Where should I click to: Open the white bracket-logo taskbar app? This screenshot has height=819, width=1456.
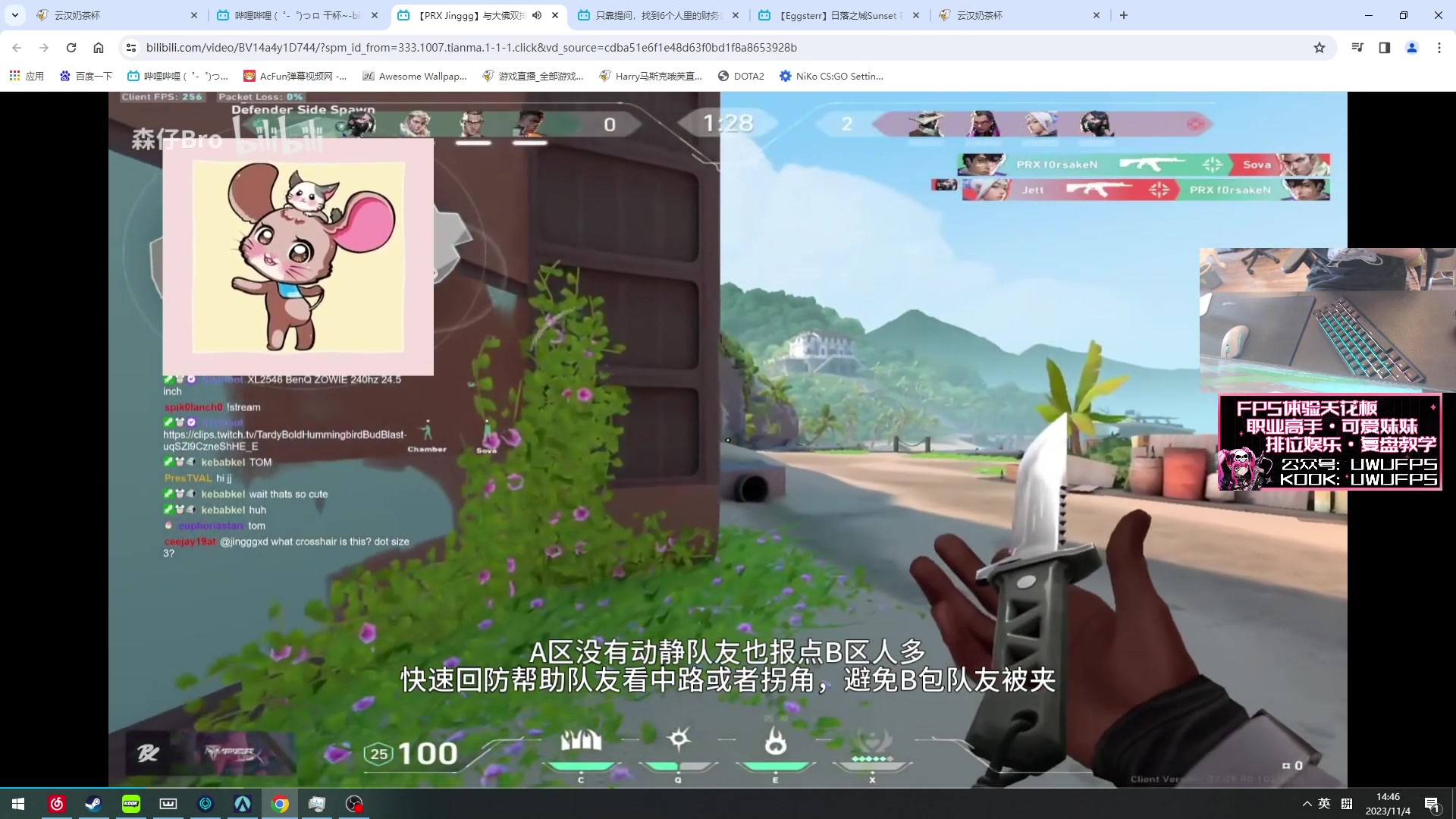coord(168,804)
